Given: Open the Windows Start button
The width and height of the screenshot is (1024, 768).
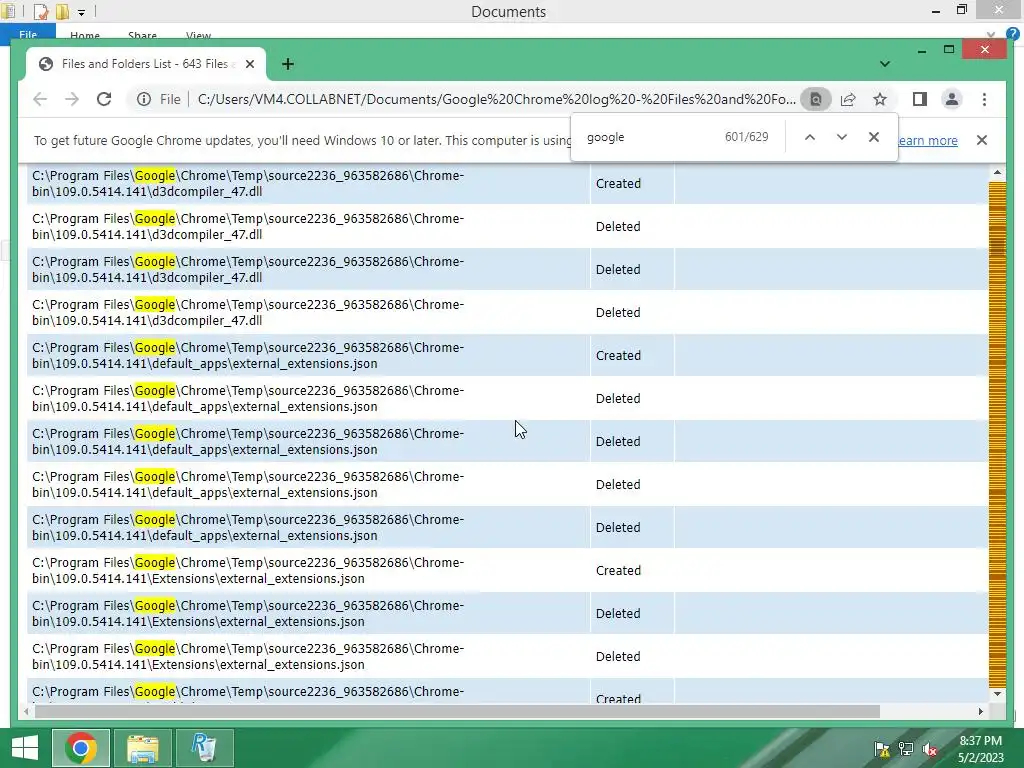Looking at the screenshot, I should 25,748.
